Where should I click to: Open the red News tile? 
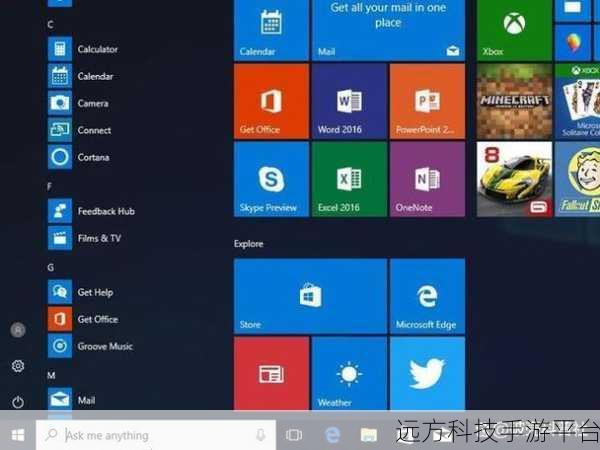coord(271,373)
